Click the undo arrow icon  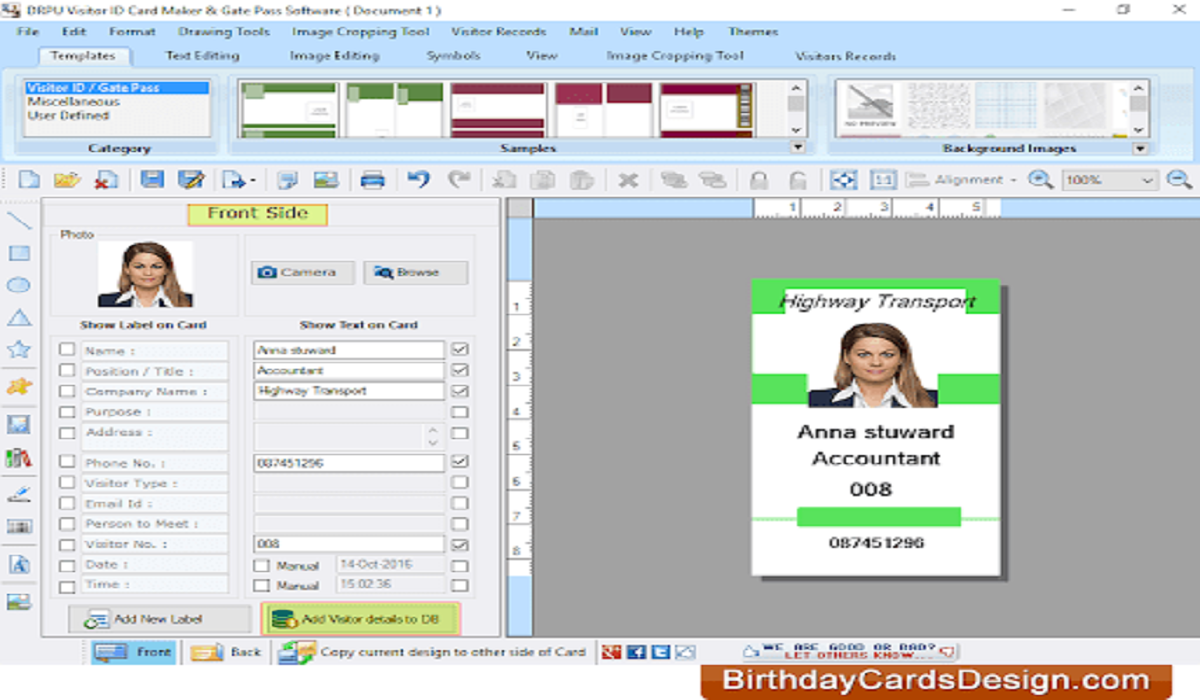click(419, 180)
